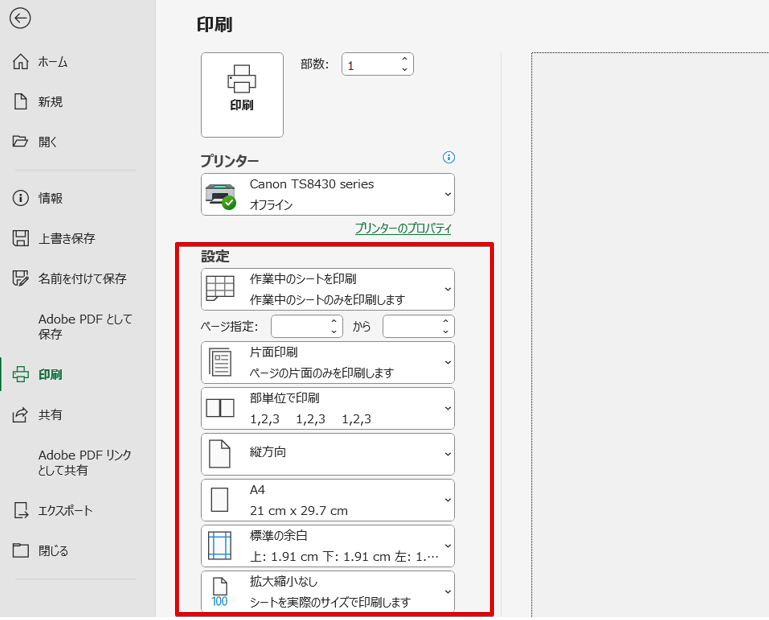Increment the end page after から
769x620 pixels.
tap(446, 321)
